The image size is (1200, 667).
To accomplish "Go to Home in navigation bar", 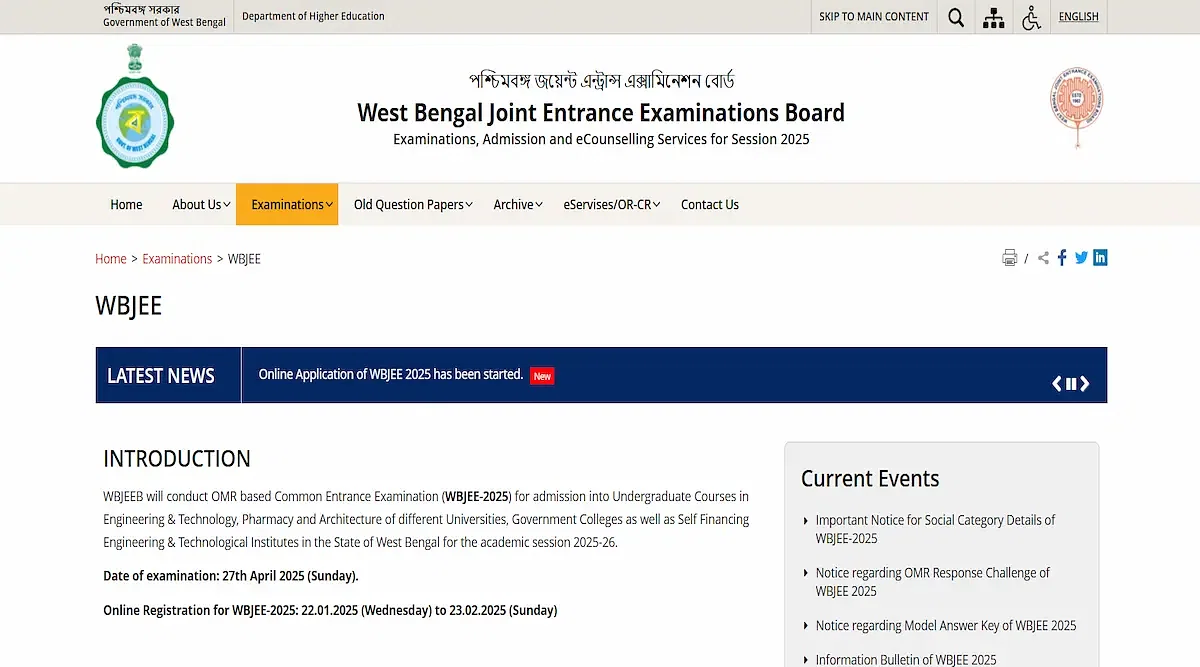I will coord(126,204).
